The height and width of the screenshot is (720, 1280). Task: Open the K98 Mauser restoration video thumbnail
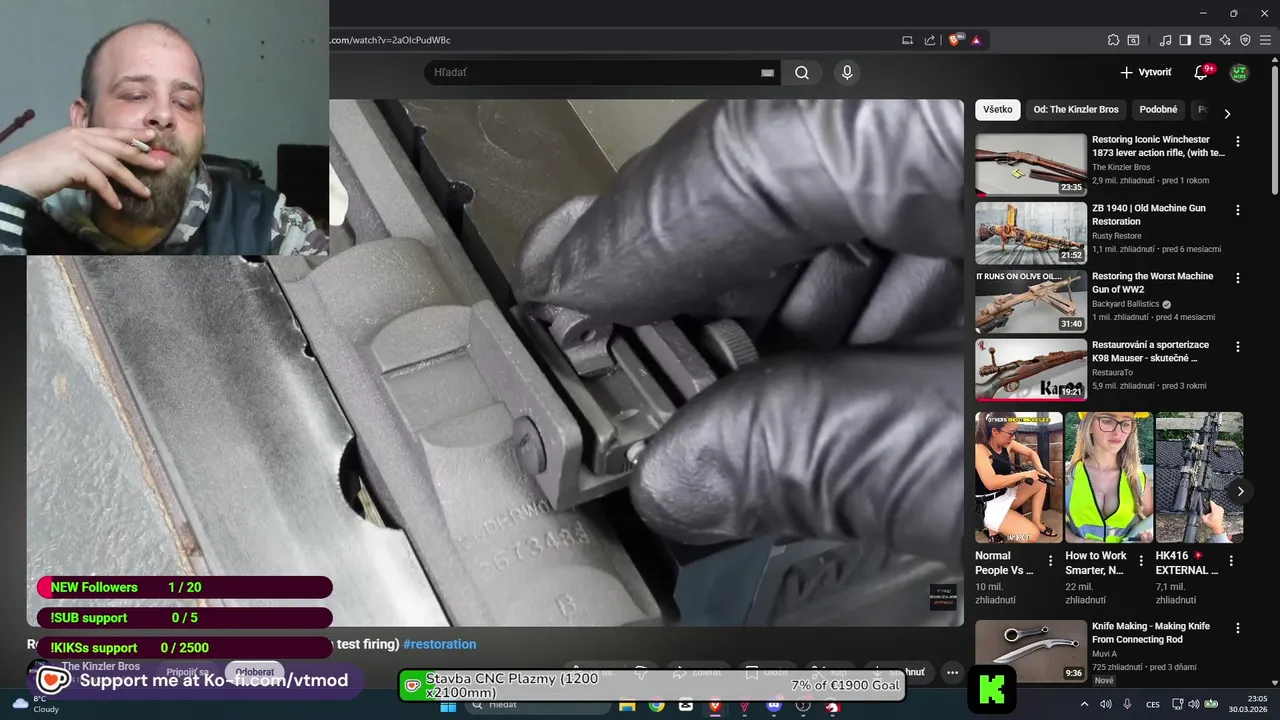[1031, 369]
